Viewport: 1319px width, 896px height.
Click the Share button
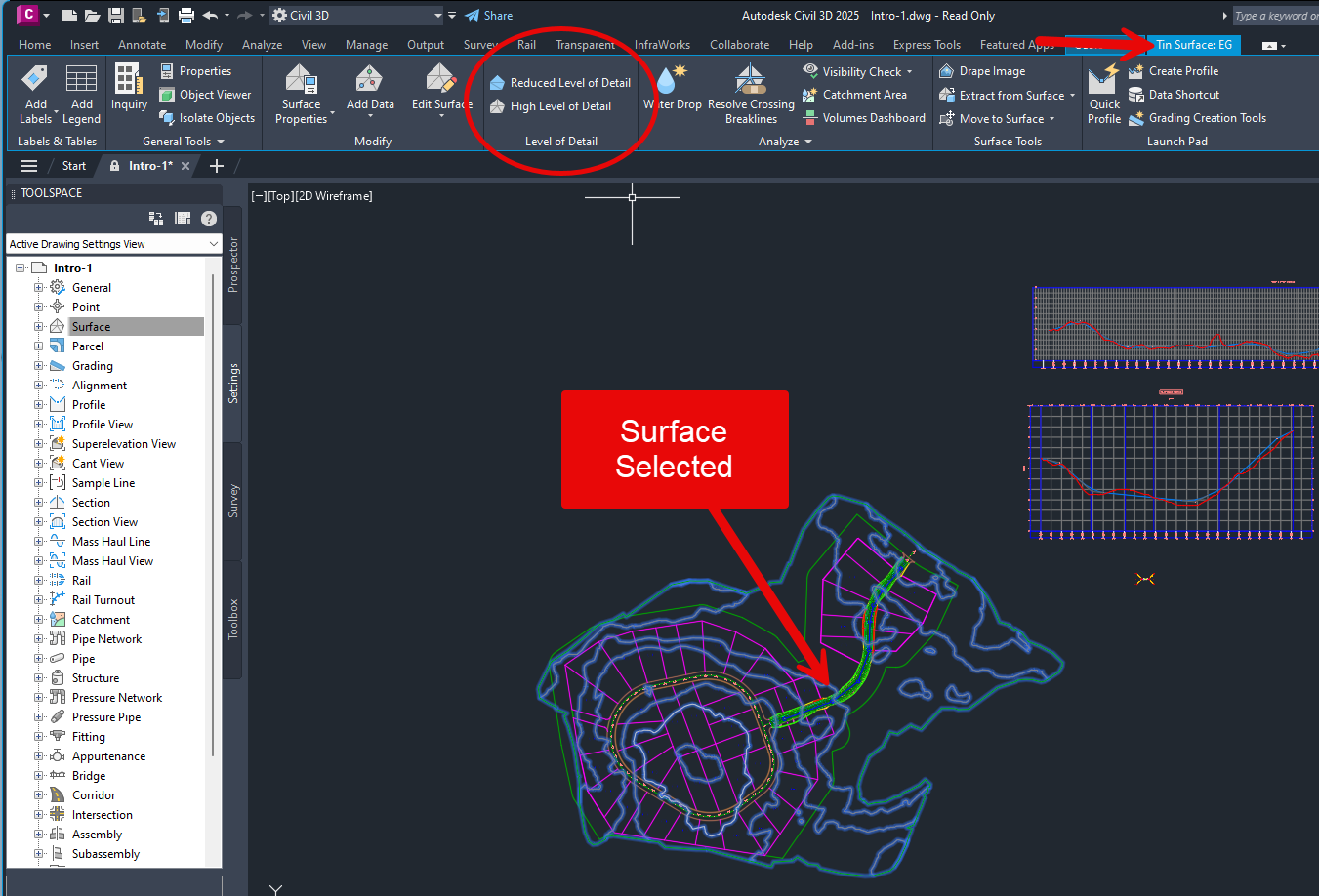coord(489,16)
